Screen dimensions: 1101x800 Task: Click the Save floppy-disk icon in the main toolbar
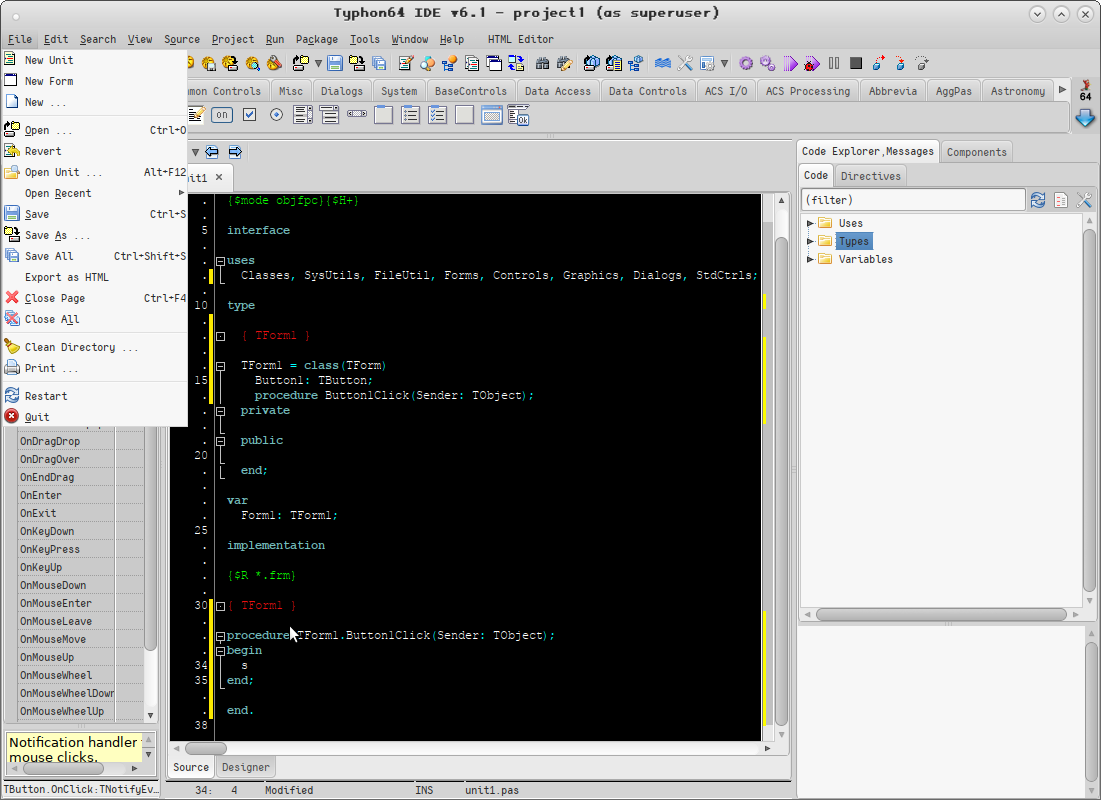[335, 64]
